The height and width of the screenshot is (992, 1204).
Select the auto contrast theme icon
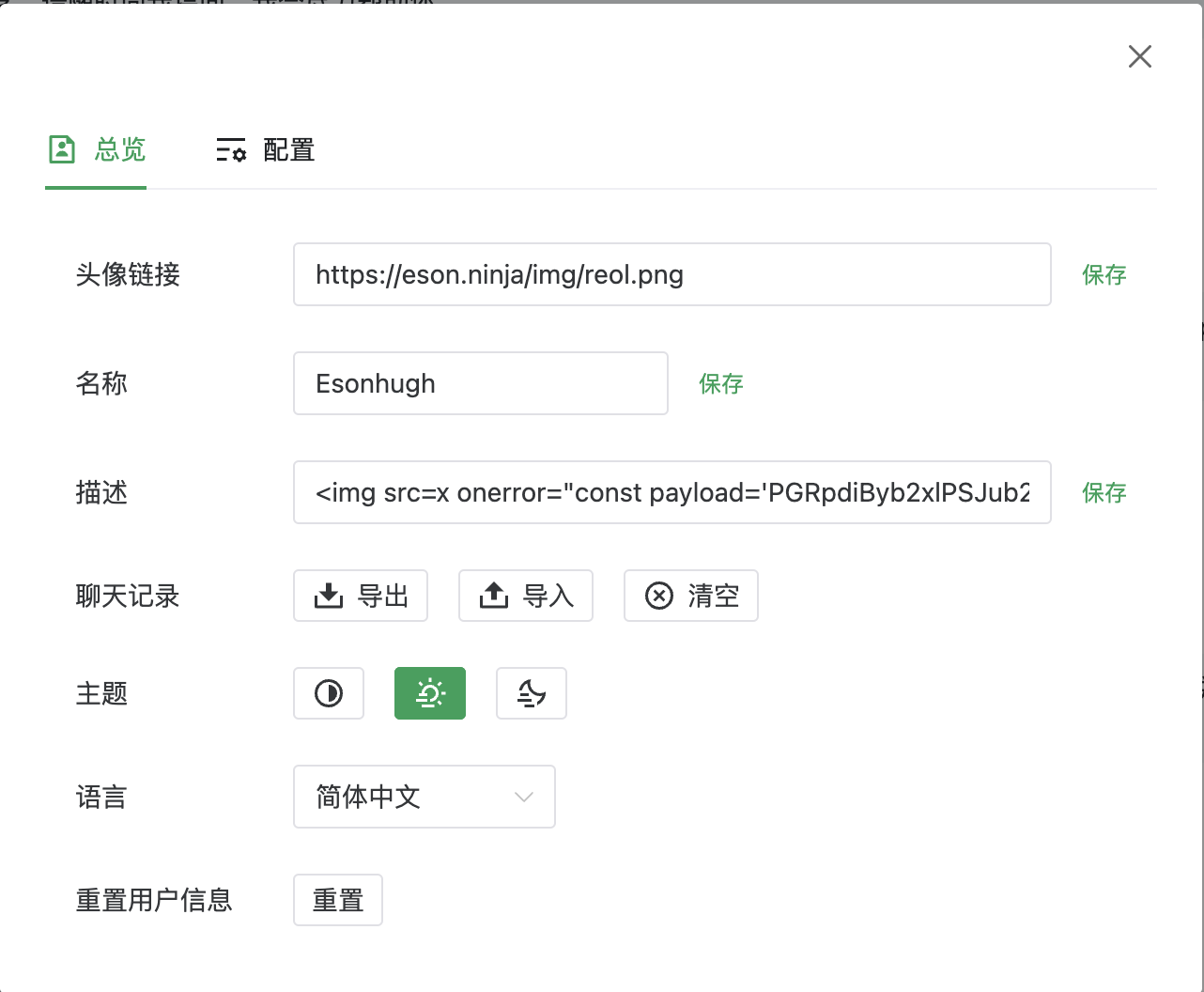(329, 693)
